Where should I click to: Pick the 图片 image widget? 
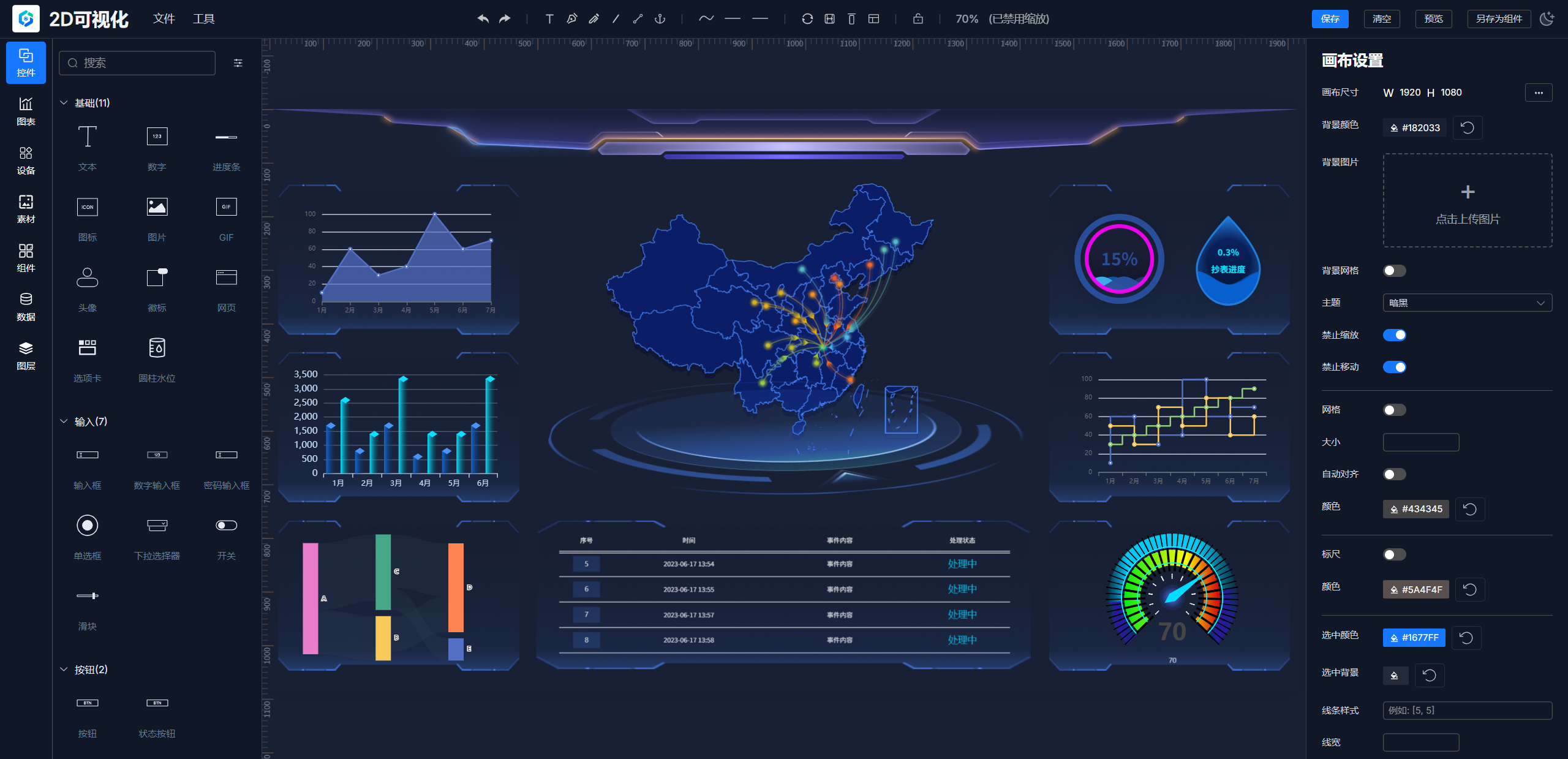(x=157, y=219)
